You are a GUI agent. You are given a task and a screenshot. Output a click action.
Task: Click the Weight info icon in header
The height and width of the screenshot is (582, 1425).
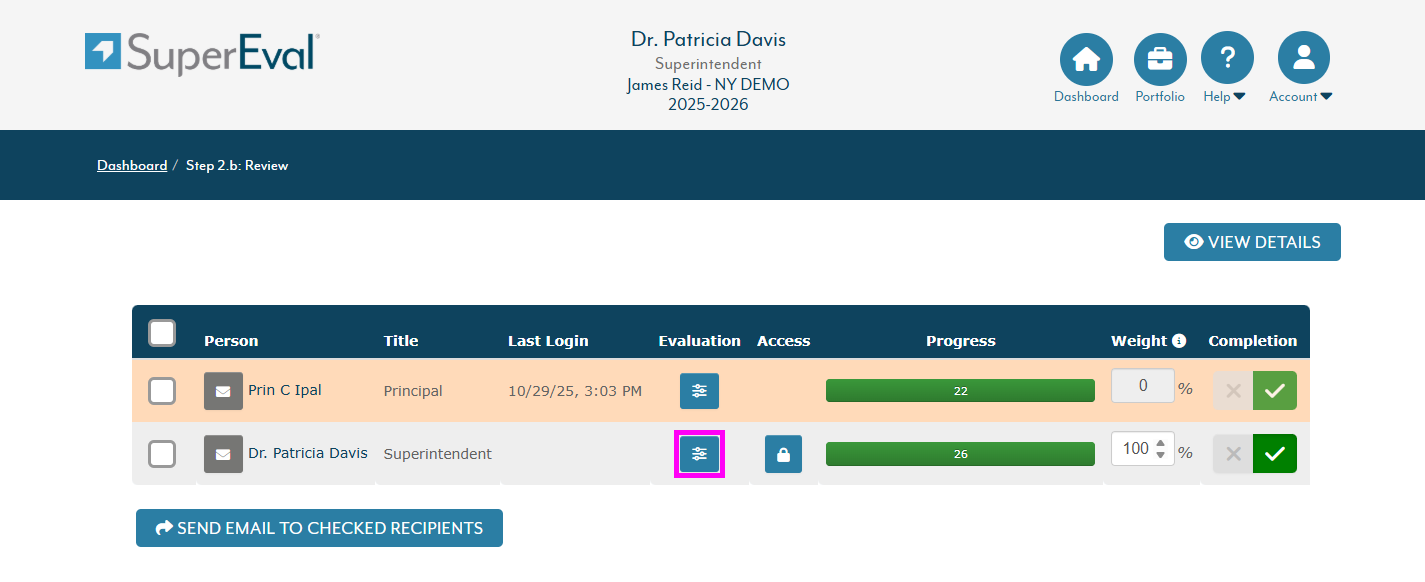coord(1179,341)
